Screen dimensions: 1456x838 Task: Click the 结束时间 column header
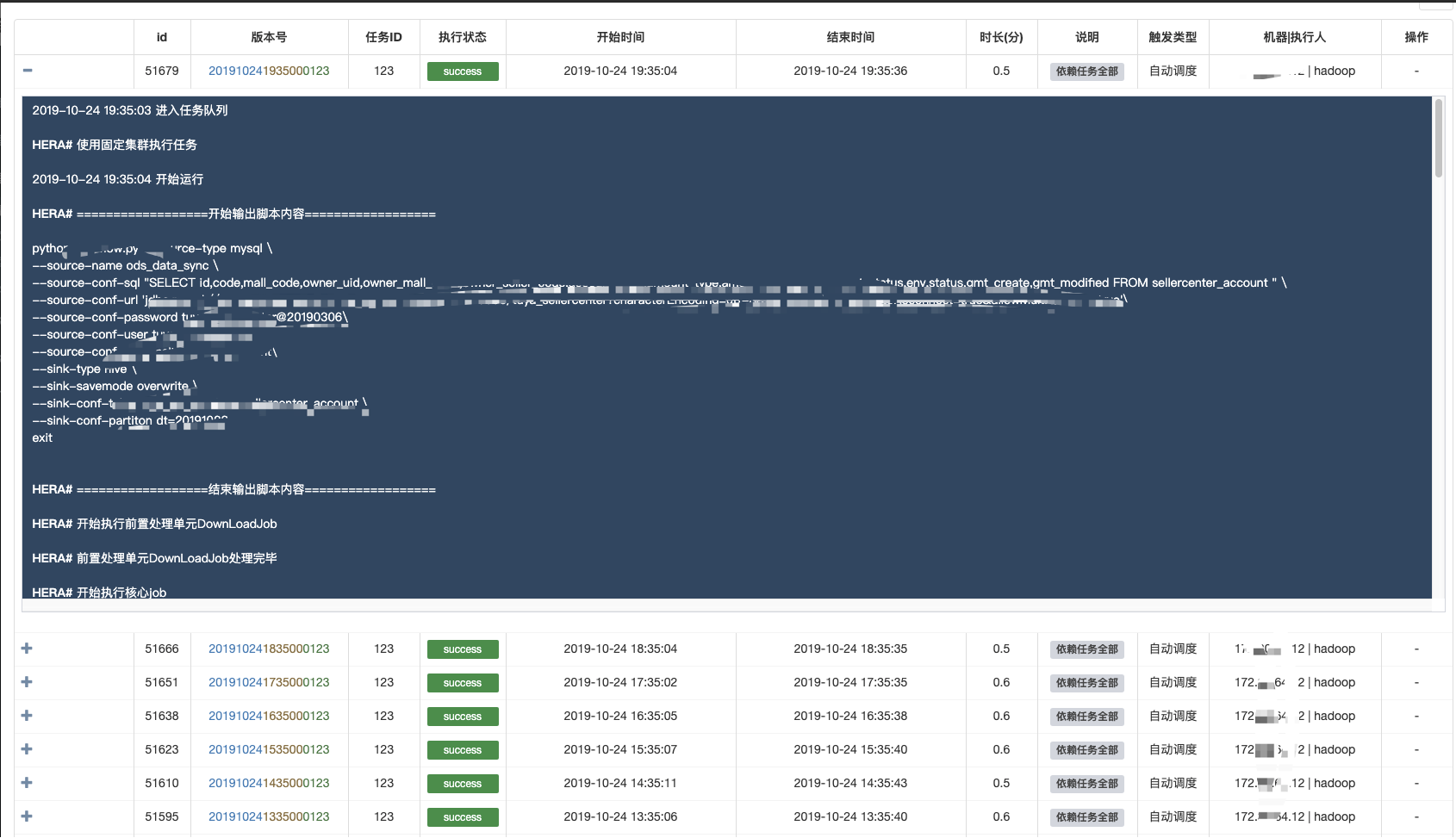pos(850,37)
